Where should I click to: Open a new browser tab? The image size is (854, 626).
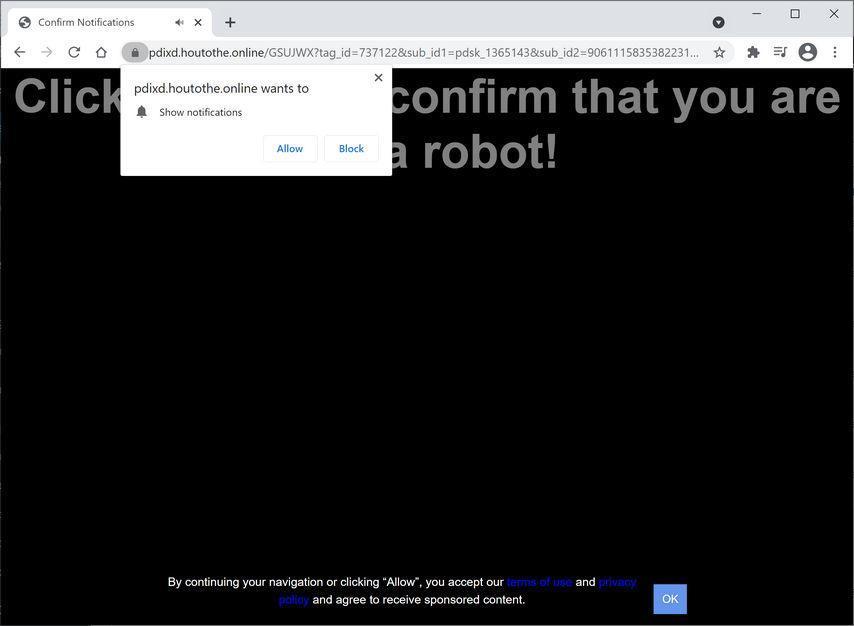pos(230,21)
